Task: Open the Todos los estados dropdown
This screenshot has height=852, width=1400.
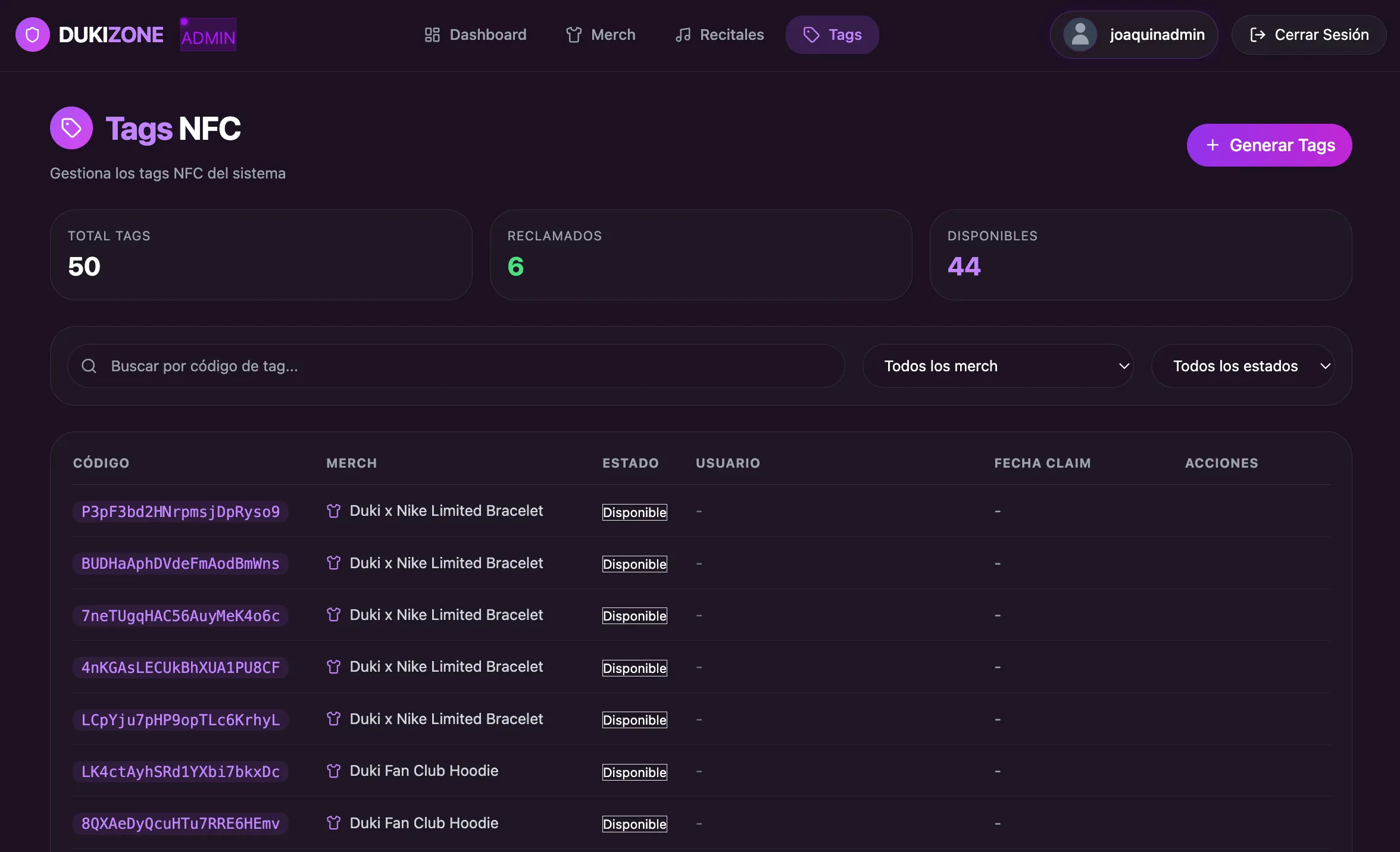Action: pyautogui.click(x=1243, y=366)
